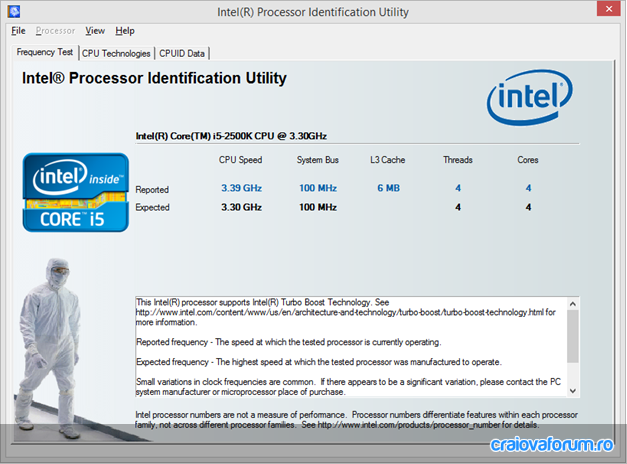Click the blue Intel oval logo
627x464 pixels.
click(529, 97)
